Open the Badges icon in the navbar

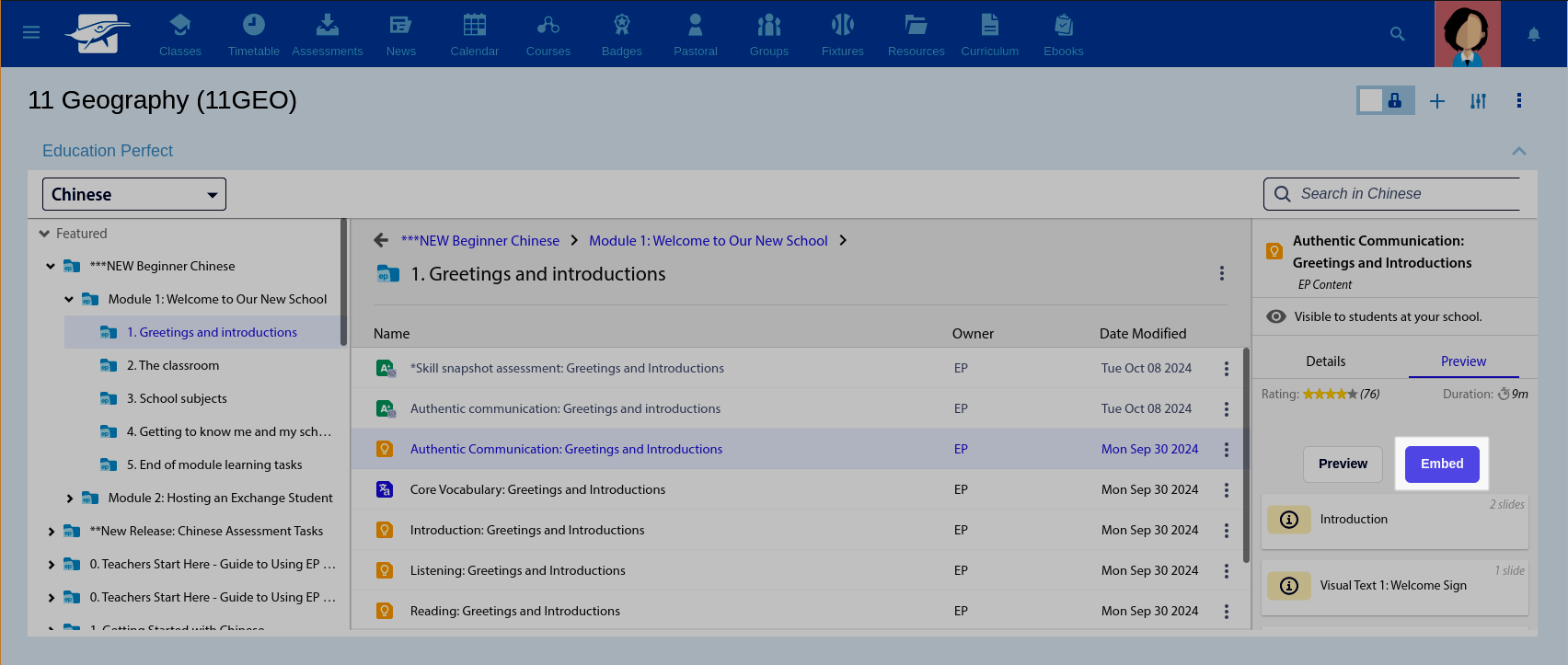point(622,35)
